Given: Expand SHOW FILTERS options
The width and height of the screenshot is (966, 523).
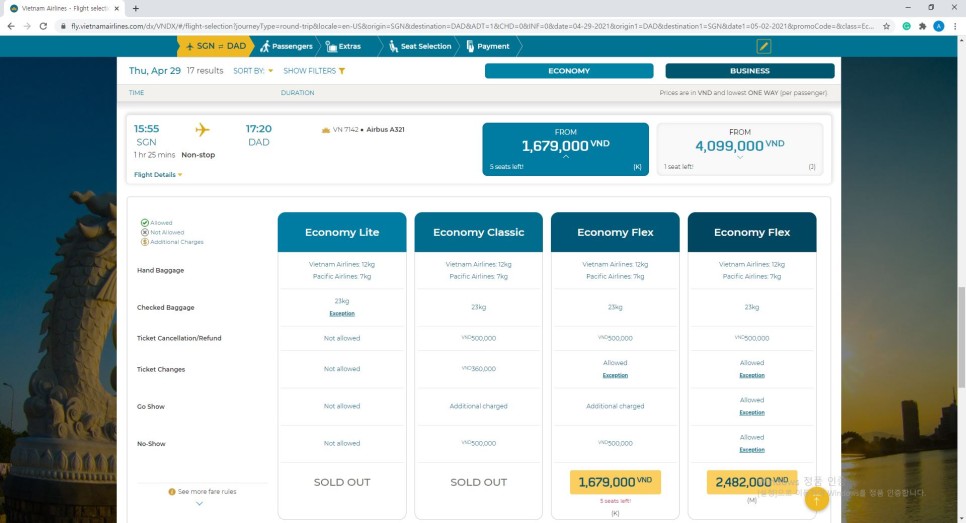Looking at the screenshot, I should coord(314,71).
